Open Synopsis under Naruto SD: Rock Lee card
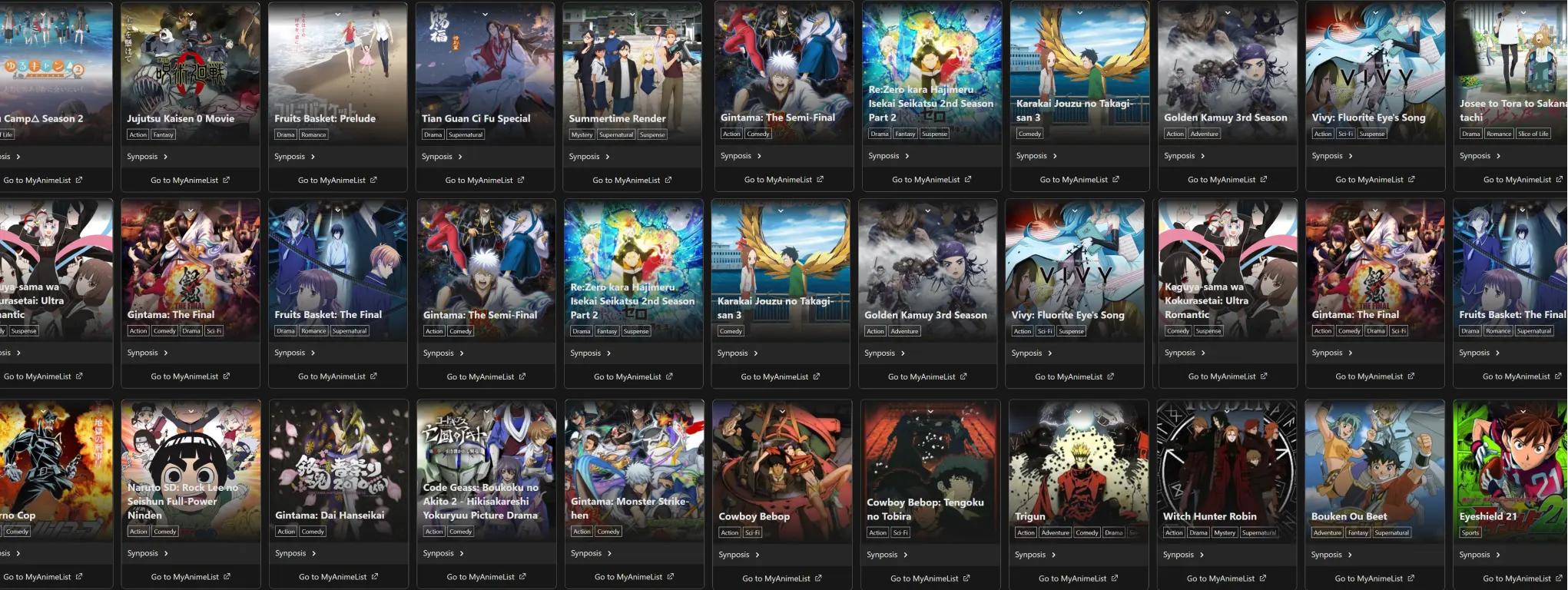The width and height of the screenshot is (1568, 590). (148, 553)
